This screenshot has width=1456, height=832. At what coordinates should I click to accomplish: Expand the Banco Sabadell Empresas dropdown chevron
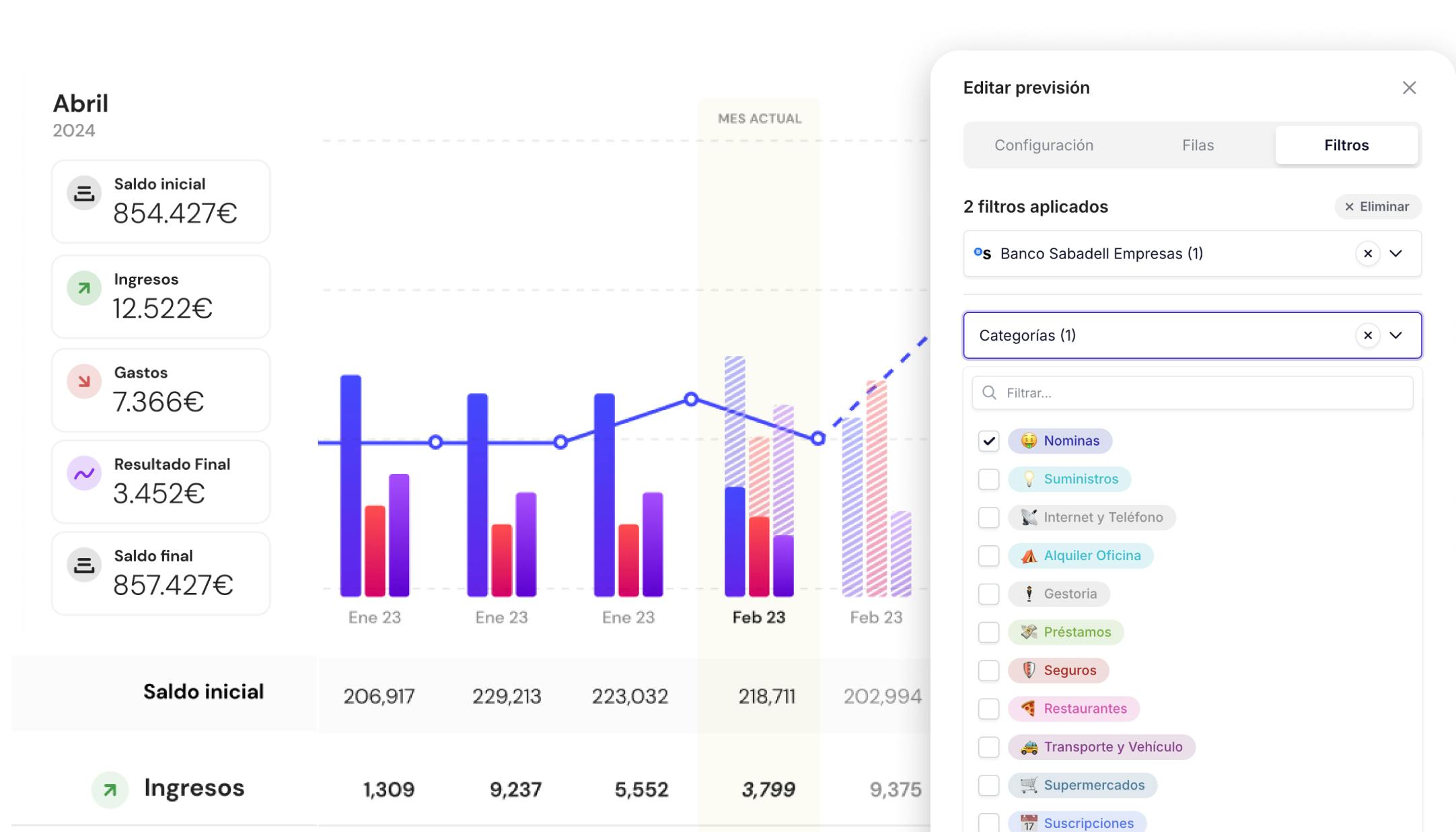(1396, 254)
